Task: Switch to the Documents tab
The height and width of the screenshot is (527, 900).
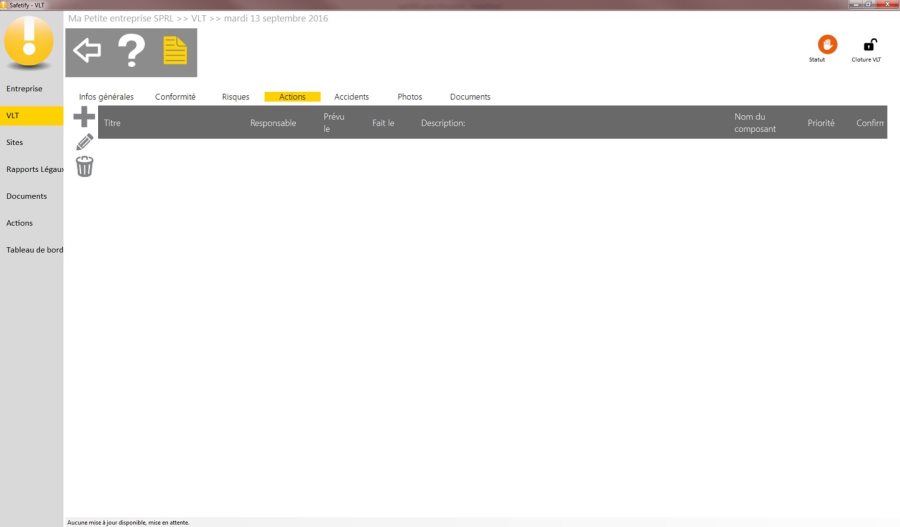Action: click(x=470, y=97)
